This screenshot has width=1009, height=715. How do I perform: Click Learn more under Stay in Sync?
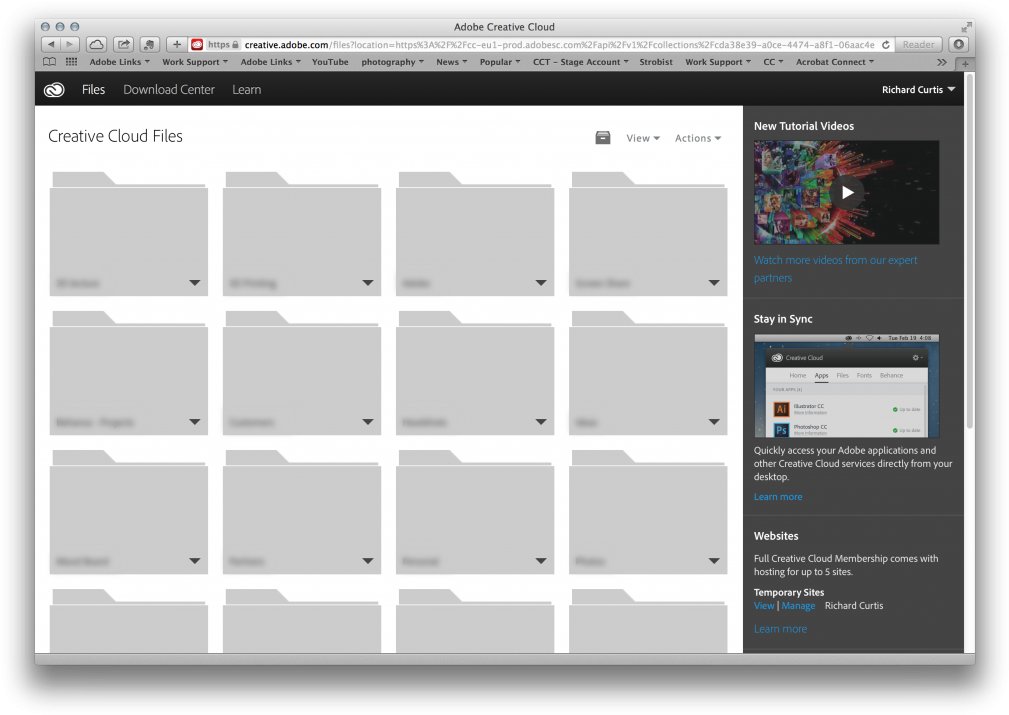tap(778, 497)
